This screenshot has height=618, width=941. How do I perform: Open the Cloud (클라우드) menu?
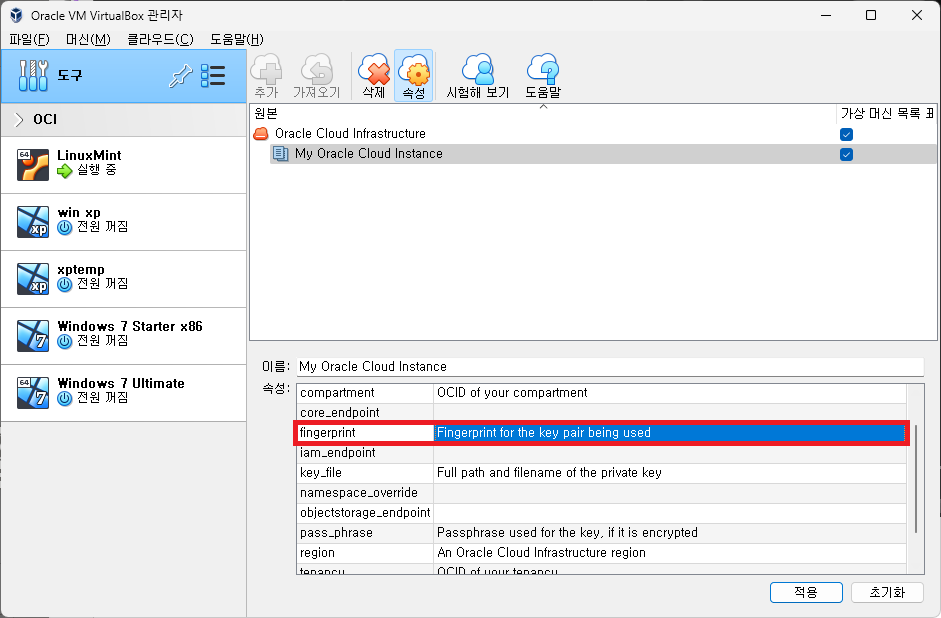(160, 40)
